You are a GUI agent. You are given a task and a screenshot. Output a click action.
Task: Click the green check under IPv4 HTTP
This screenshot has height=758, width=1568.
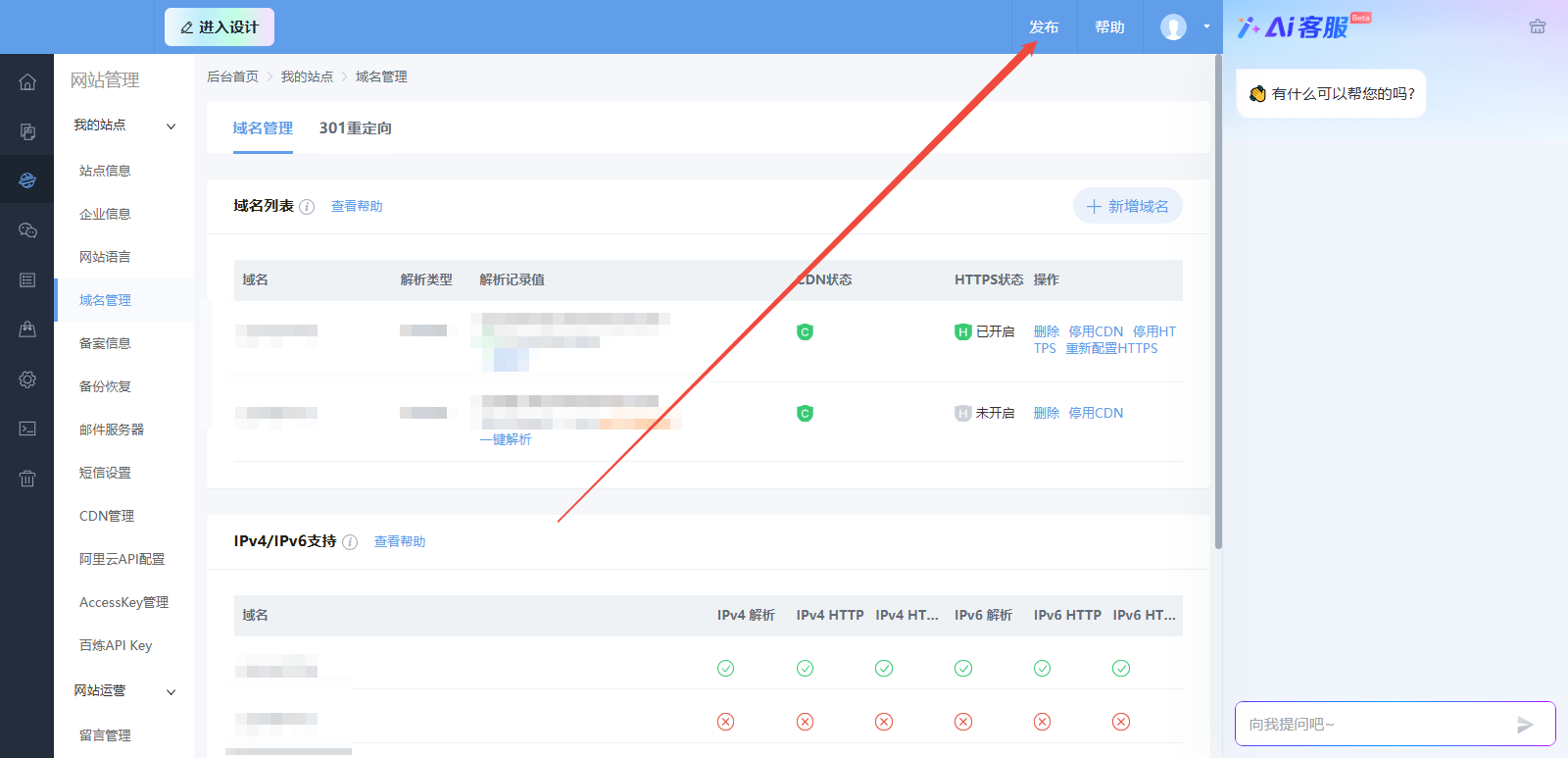click(x=805, y=668)
